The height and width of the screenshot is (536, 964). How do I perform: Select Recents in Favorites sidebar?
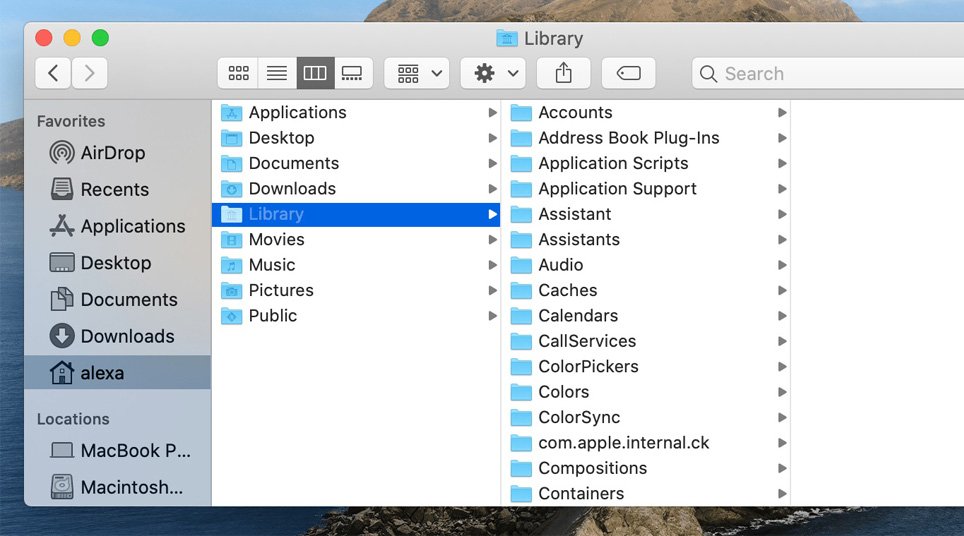(114, 190)
